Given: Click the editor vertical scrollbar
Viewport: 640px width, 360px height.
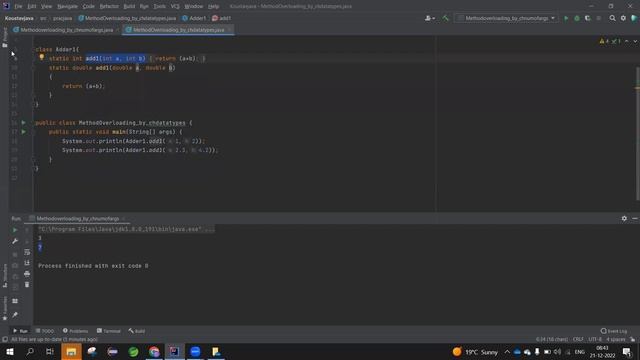Looking at the screenshot, I should tap(637, 133).
